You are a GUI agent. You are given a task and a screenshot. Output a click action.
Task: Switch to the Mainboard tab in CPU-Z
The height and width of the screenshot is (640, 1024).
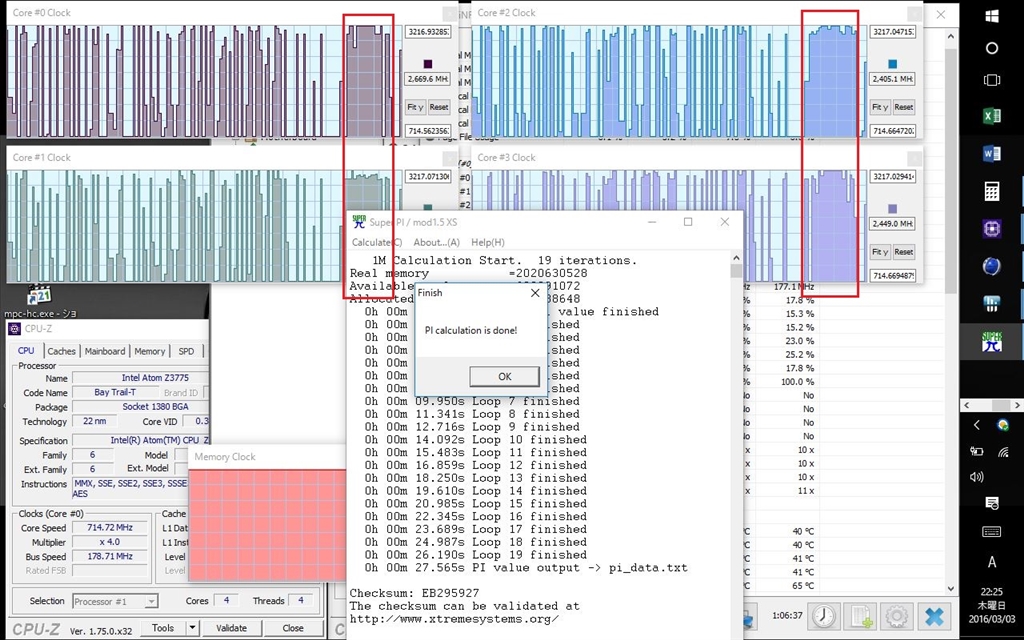pyautogui.click(x=105, y=351)
